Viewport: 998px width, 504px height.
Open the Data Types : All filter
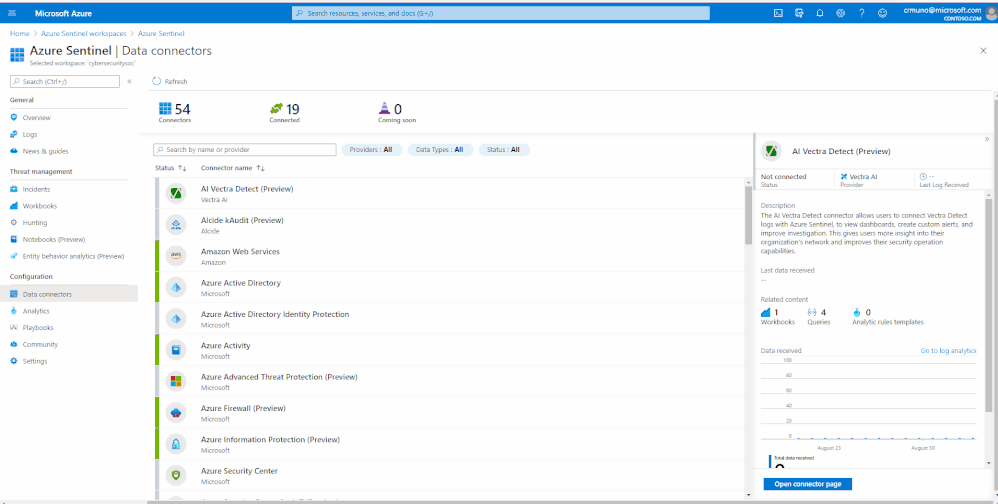pos(440,150)
